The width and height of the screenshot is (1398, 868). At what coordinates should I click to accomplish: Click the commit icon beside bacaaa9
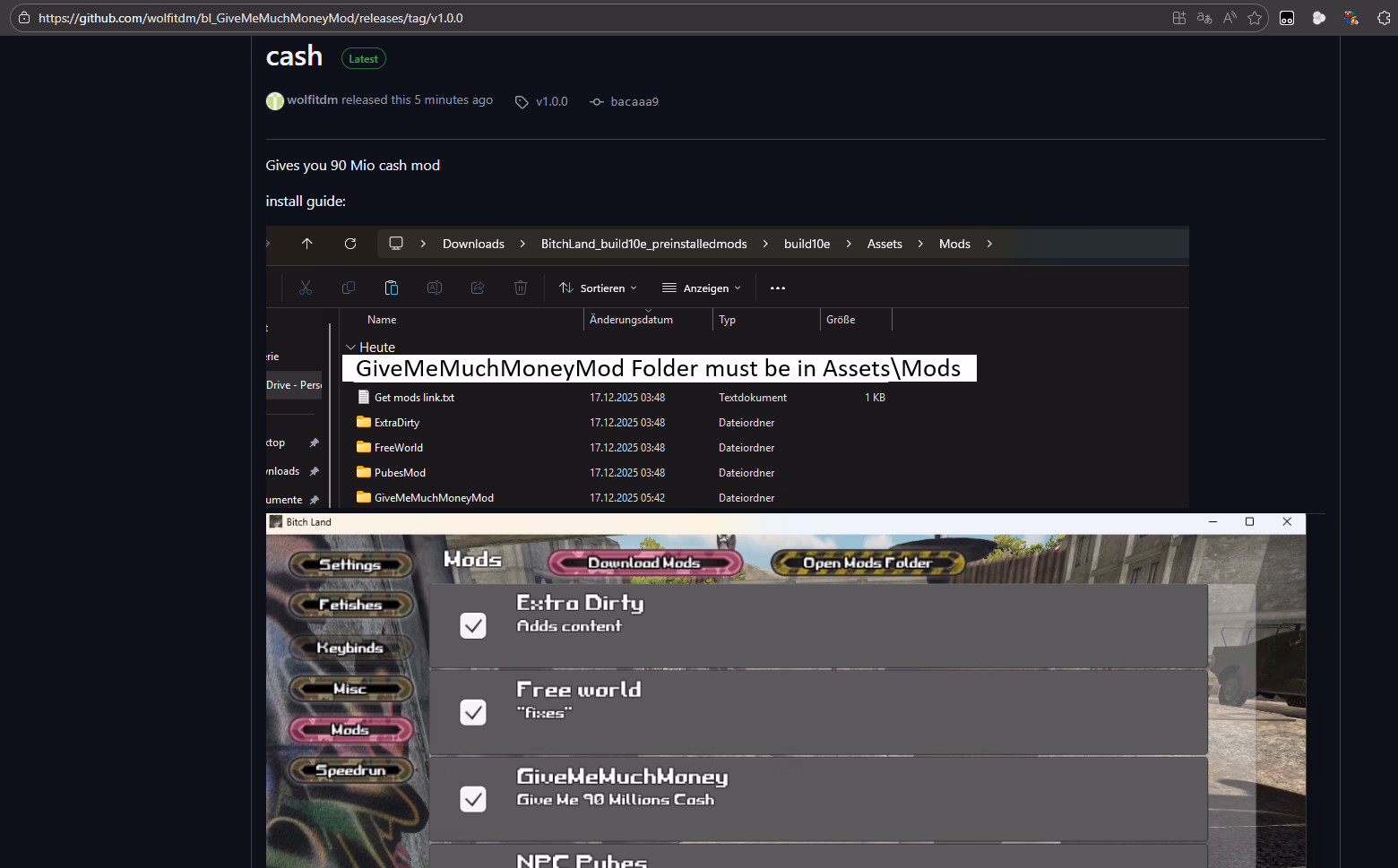[x=597, y=102]
